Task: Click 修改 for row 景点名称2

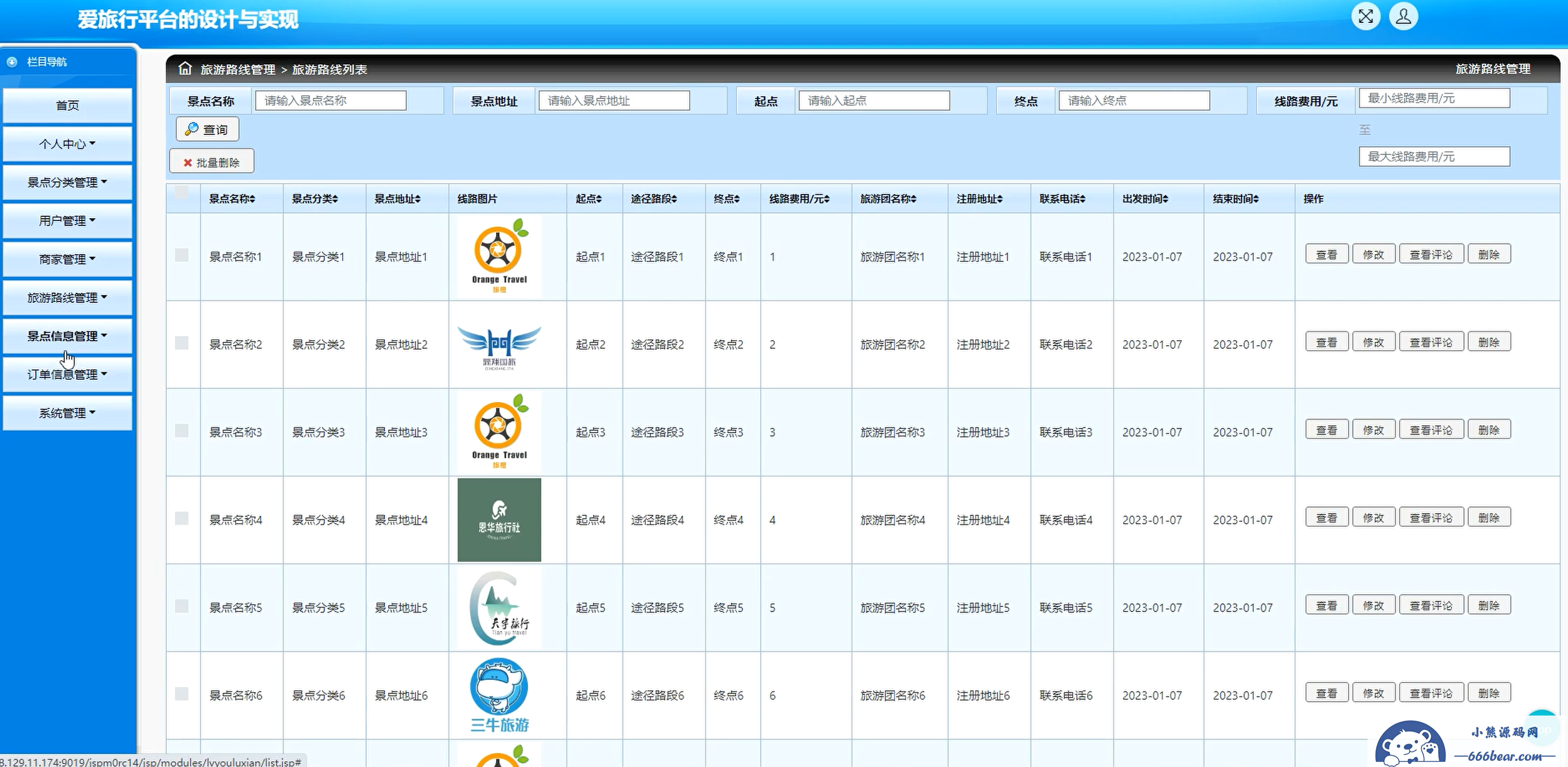Action: coord(1374,342)
